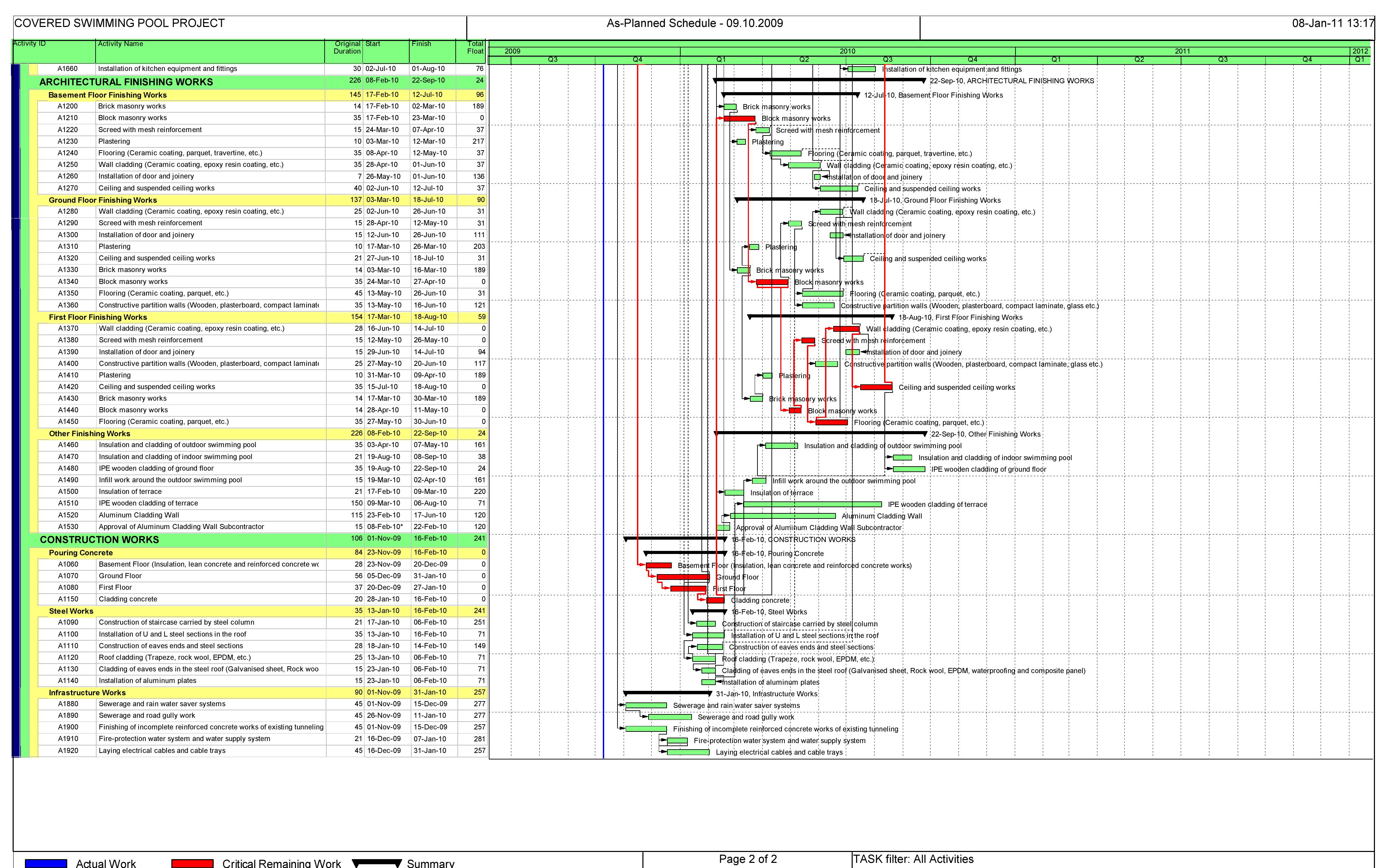Screen dimensions: 1392x868
Task: Select the First Floor Finishing Works group
Action: click(x=262, y=317)
